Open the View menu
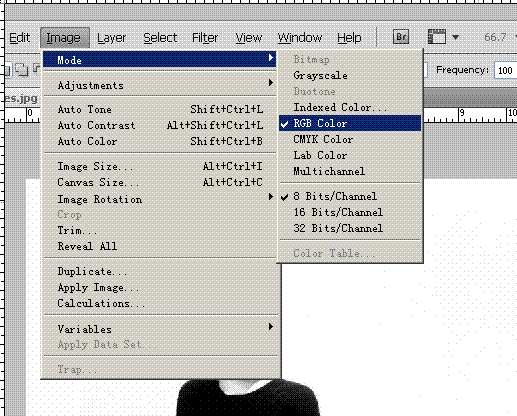 (249, 38)
